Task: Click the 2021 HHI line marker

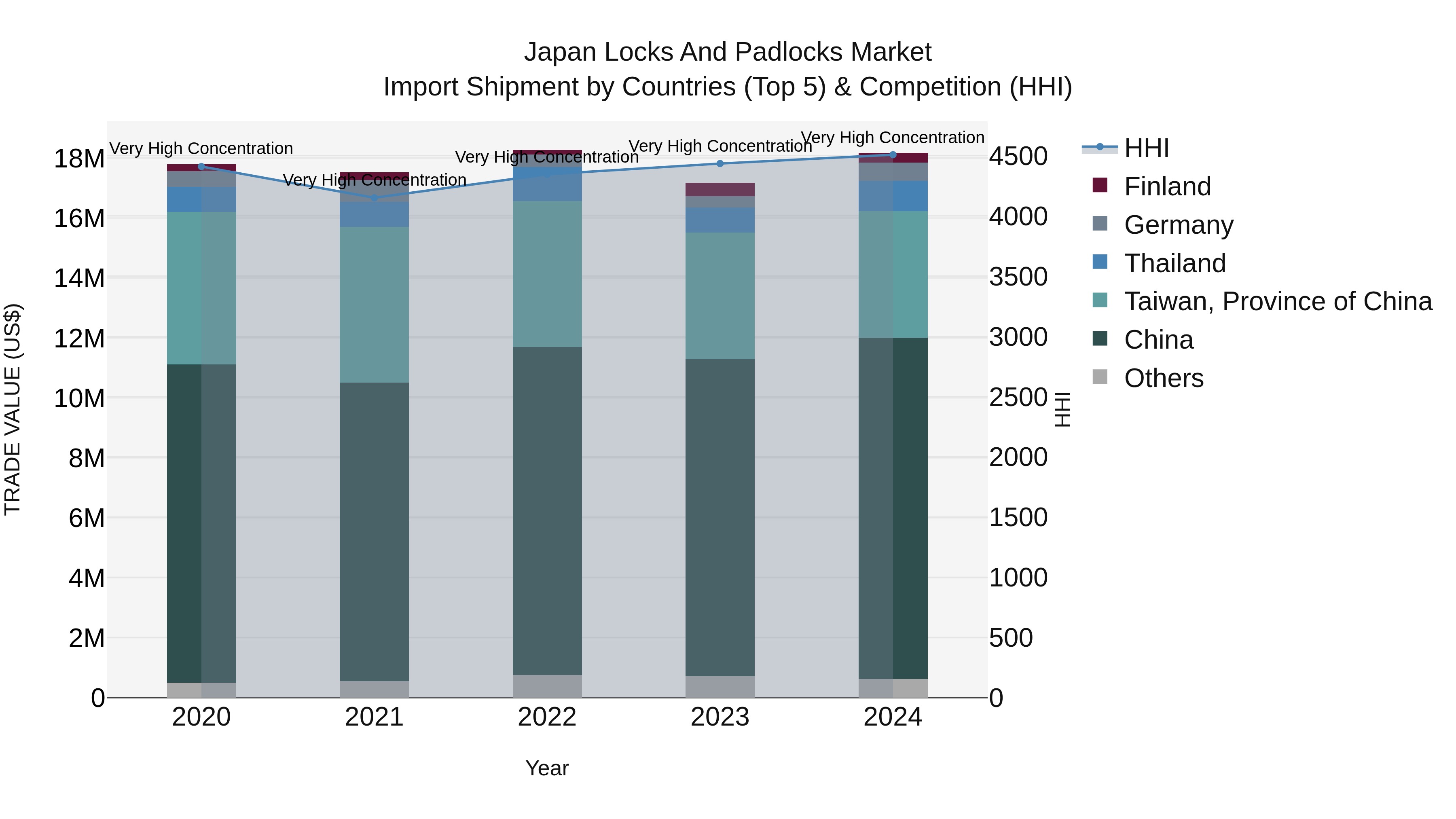Action: pyautogui.click(x=374, y=198)
